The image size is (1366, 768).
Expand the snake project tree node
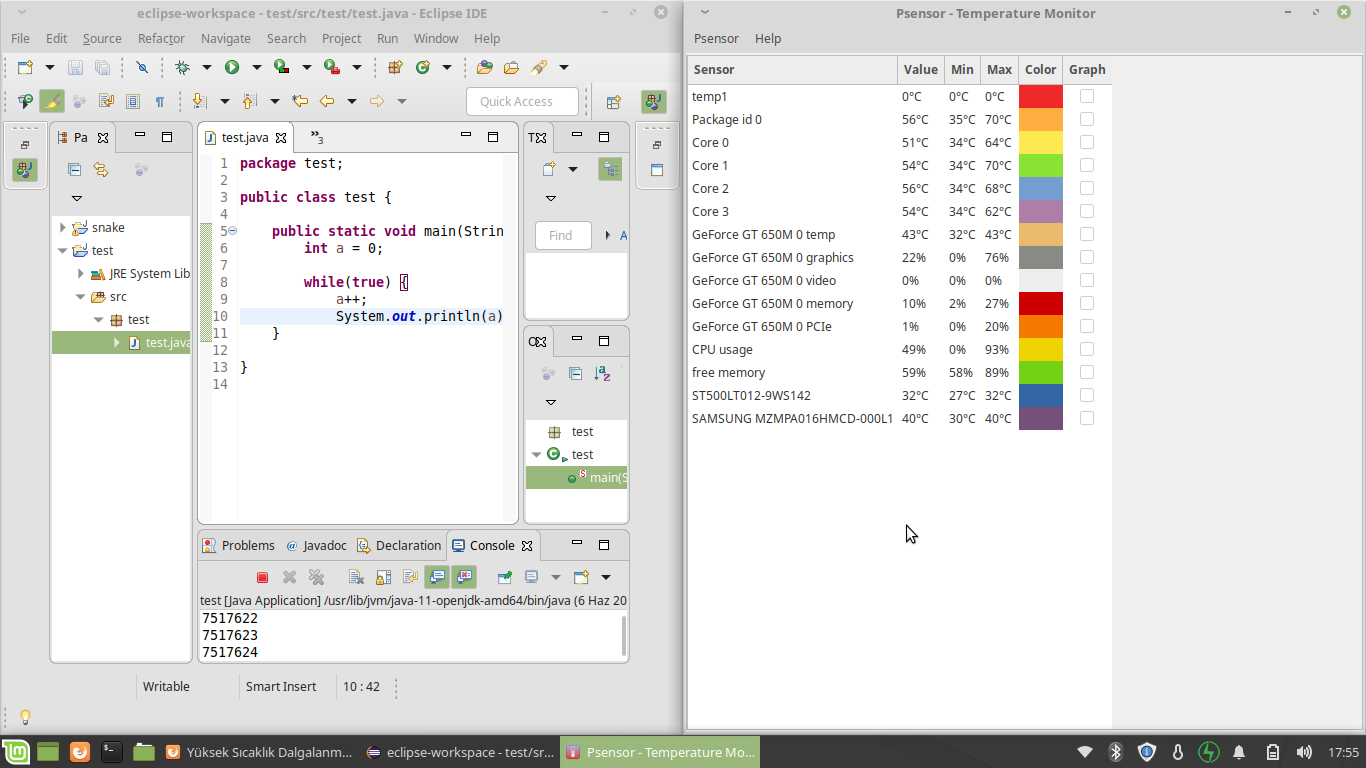click(63, 228)
